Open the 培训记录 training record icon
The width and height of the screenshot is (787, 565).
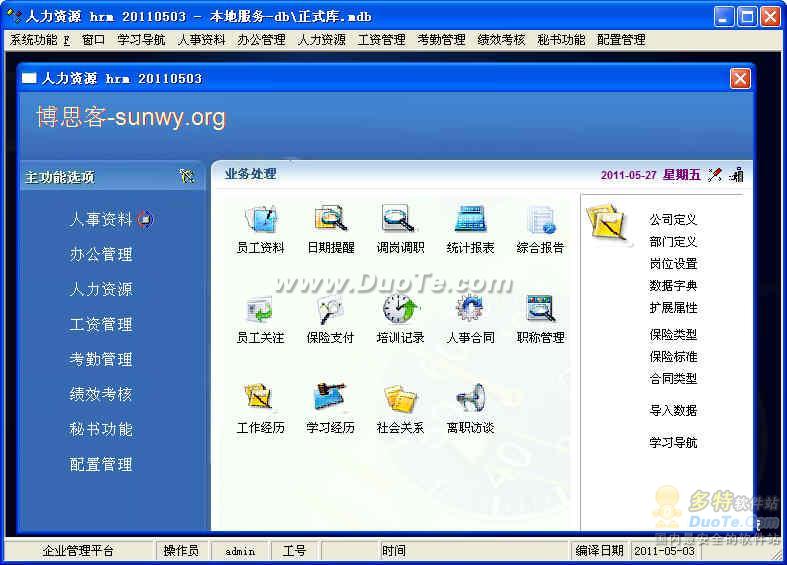[400, 309]
